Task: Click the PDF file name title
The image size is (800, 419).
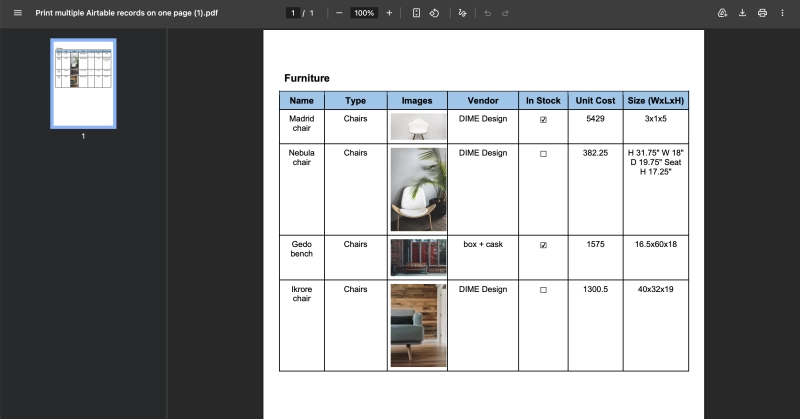Action: click(127, 13)
